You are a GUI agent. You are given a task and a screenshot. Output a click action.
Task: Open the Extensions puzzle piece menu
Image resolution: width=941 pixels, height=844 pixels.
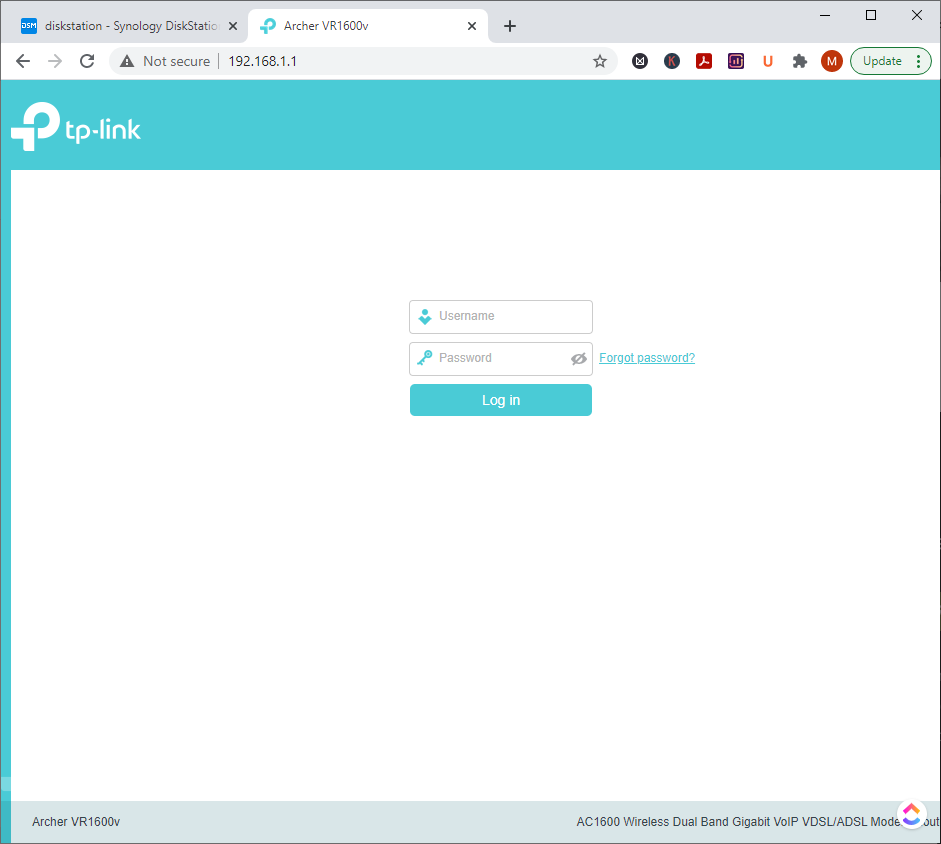coord(799,61)
